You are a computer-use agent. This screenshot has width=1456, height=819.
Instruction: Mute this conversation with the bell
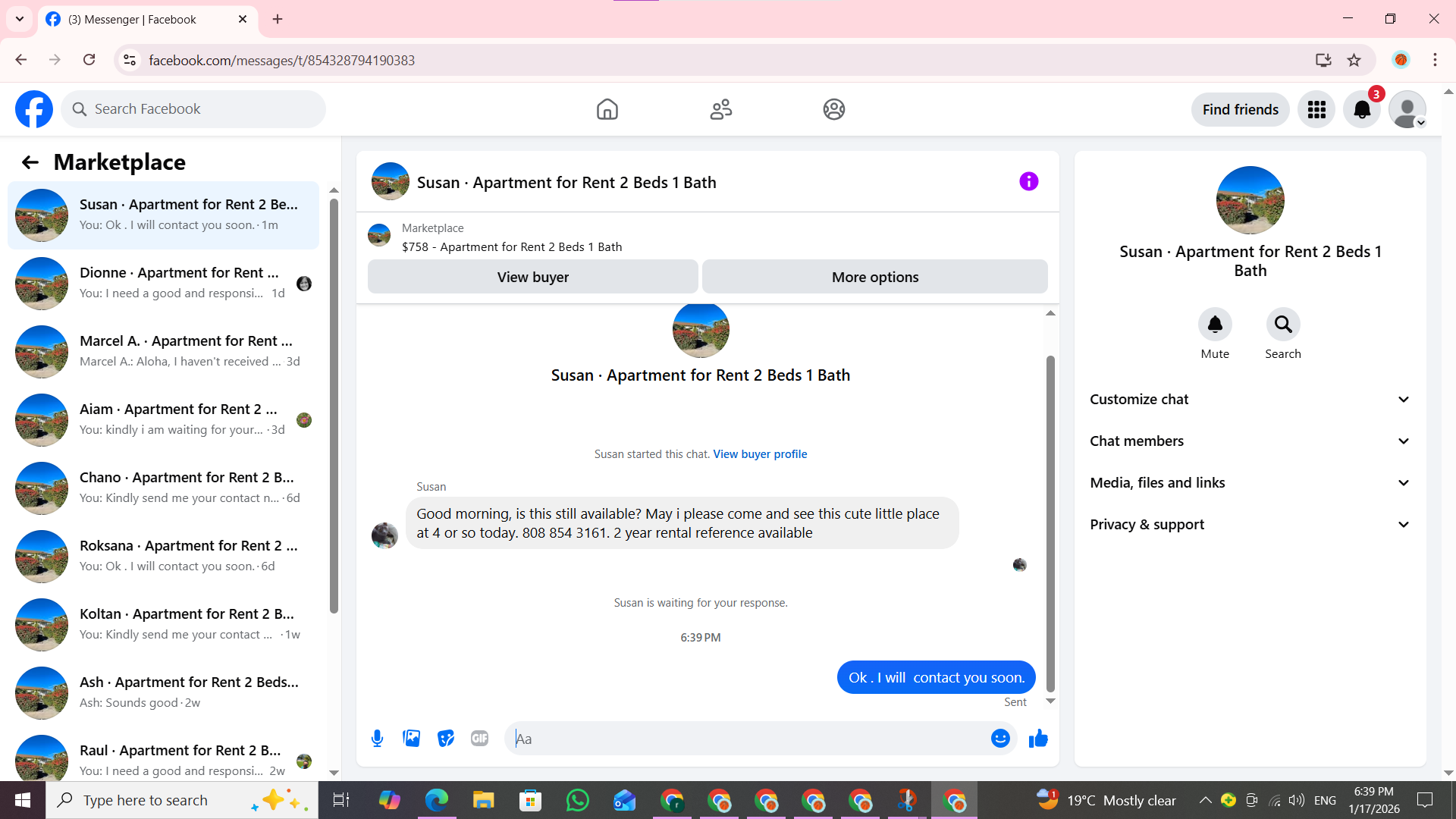[x=1215, y=325]
